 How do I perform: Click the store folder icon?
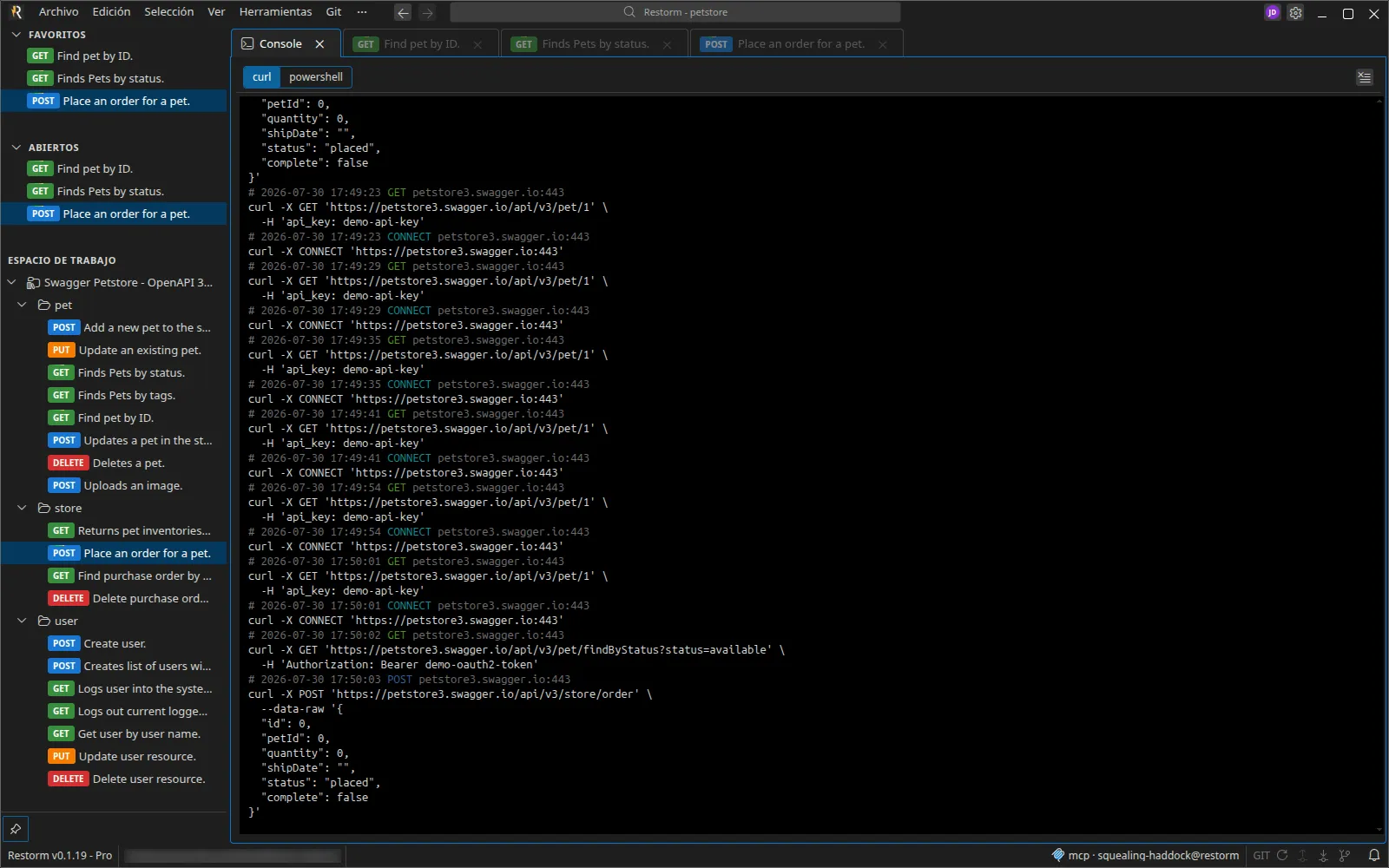(44, 509)
